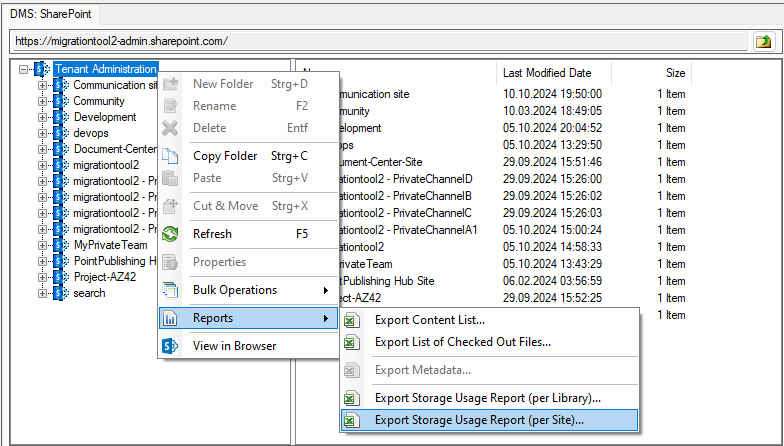This screenshot has height=446, width=784.
Task: Expand the Communication site tree node
Action: tap(42, 86)
